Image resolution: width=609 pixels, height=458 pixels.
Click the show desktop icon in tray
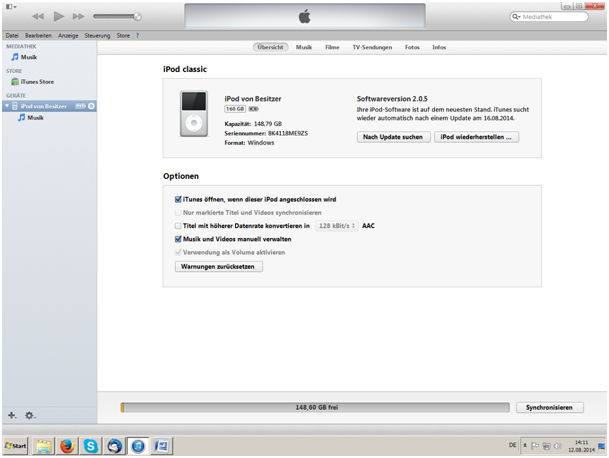pyautogui.click(x=602, y=446)
